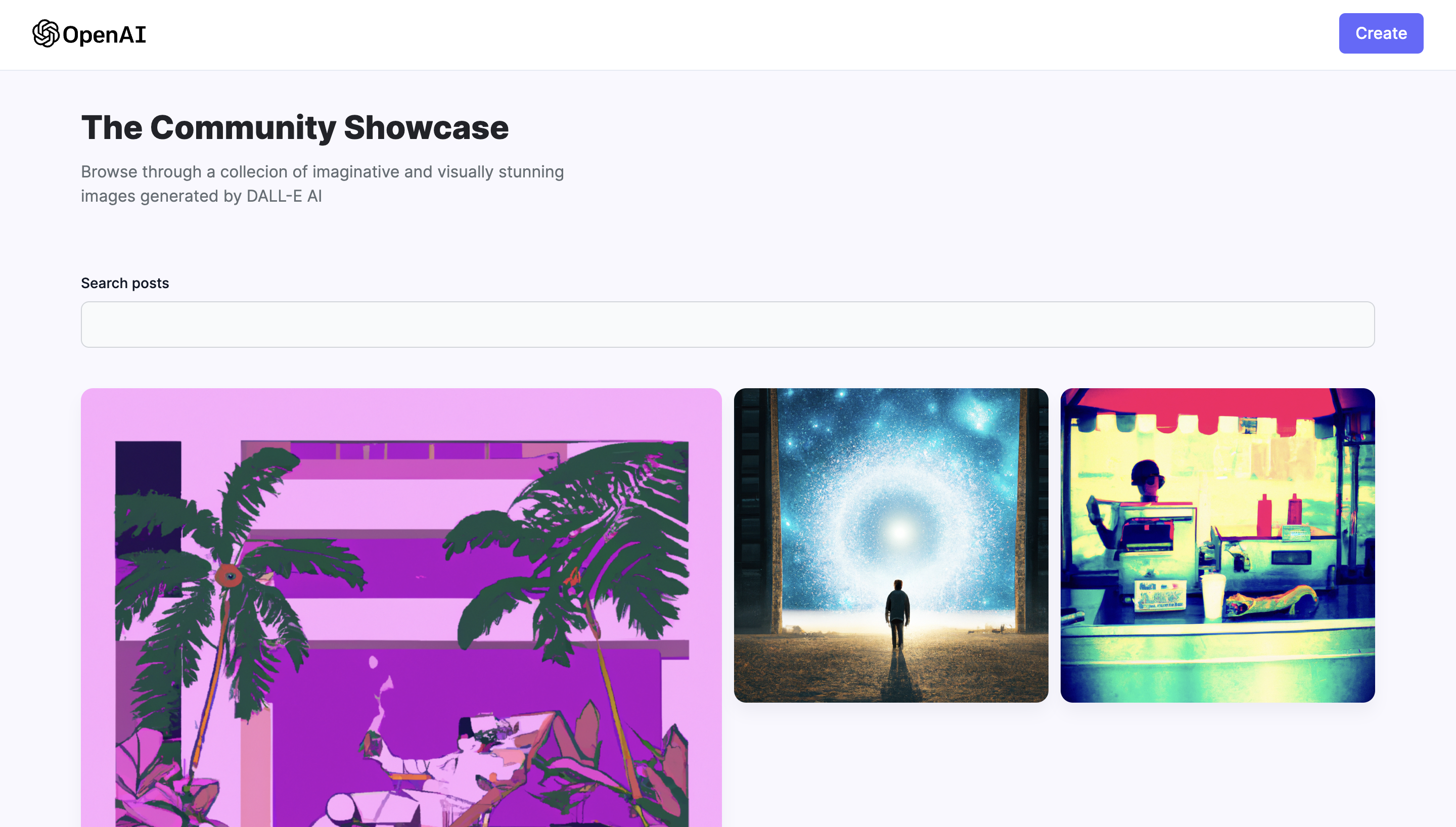
Task: Focus the Search posts input field
Action: point(727,325)
